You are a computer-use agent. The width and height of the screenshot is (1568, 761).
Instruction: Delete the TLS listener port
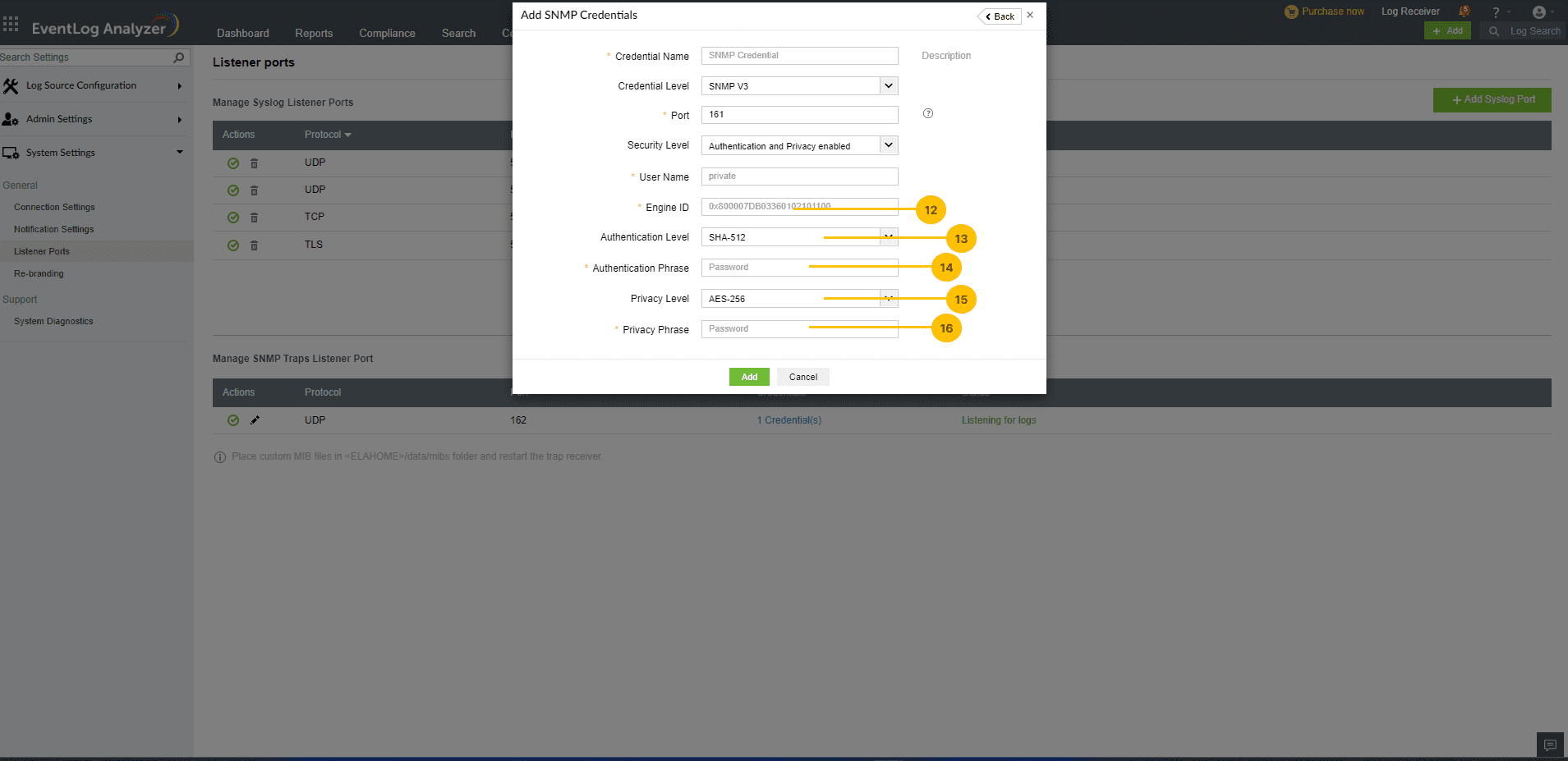pyautogui.click(x=255, y=245)
